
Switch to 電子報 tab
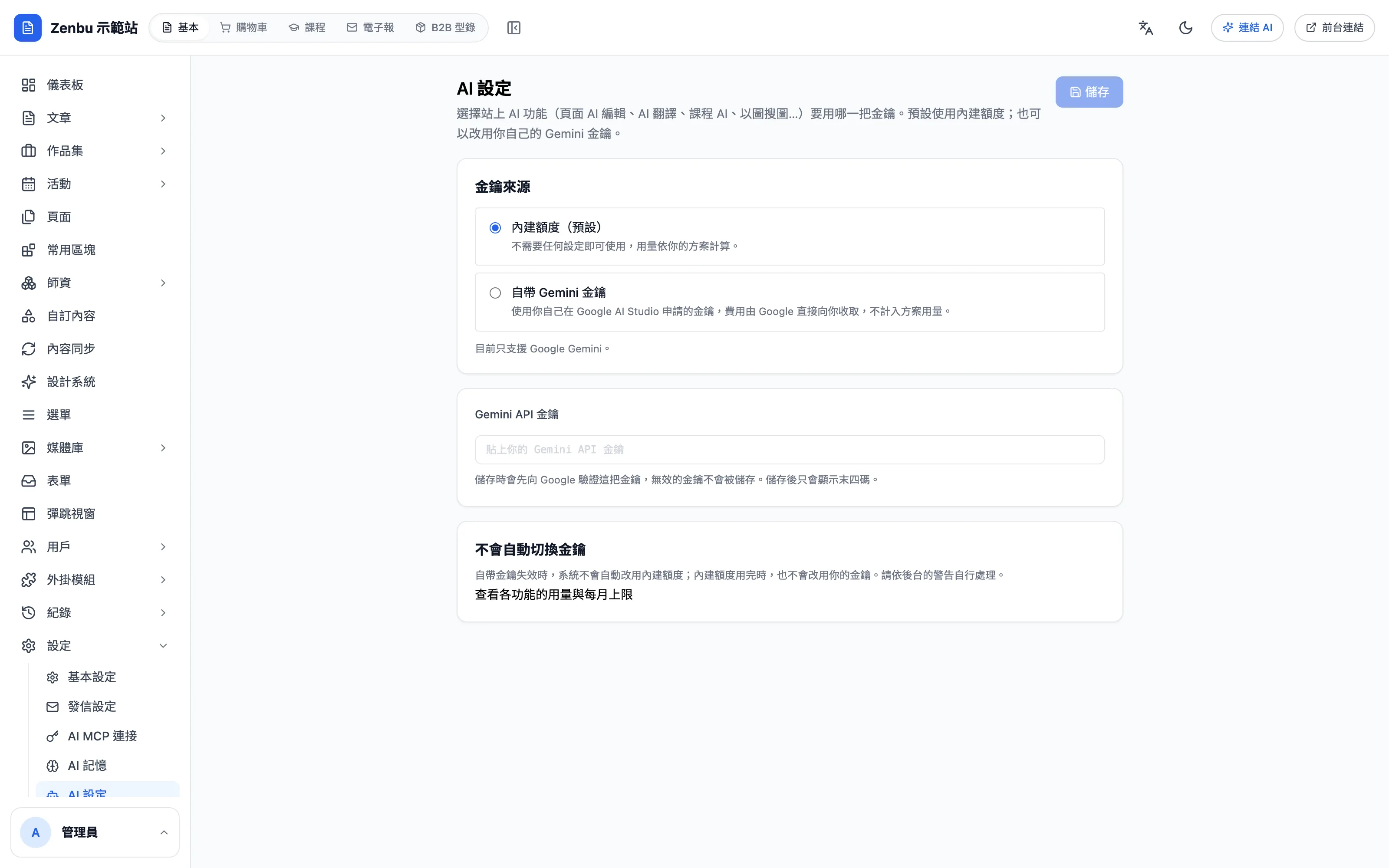pyautogui.click(x=370, y=27)
